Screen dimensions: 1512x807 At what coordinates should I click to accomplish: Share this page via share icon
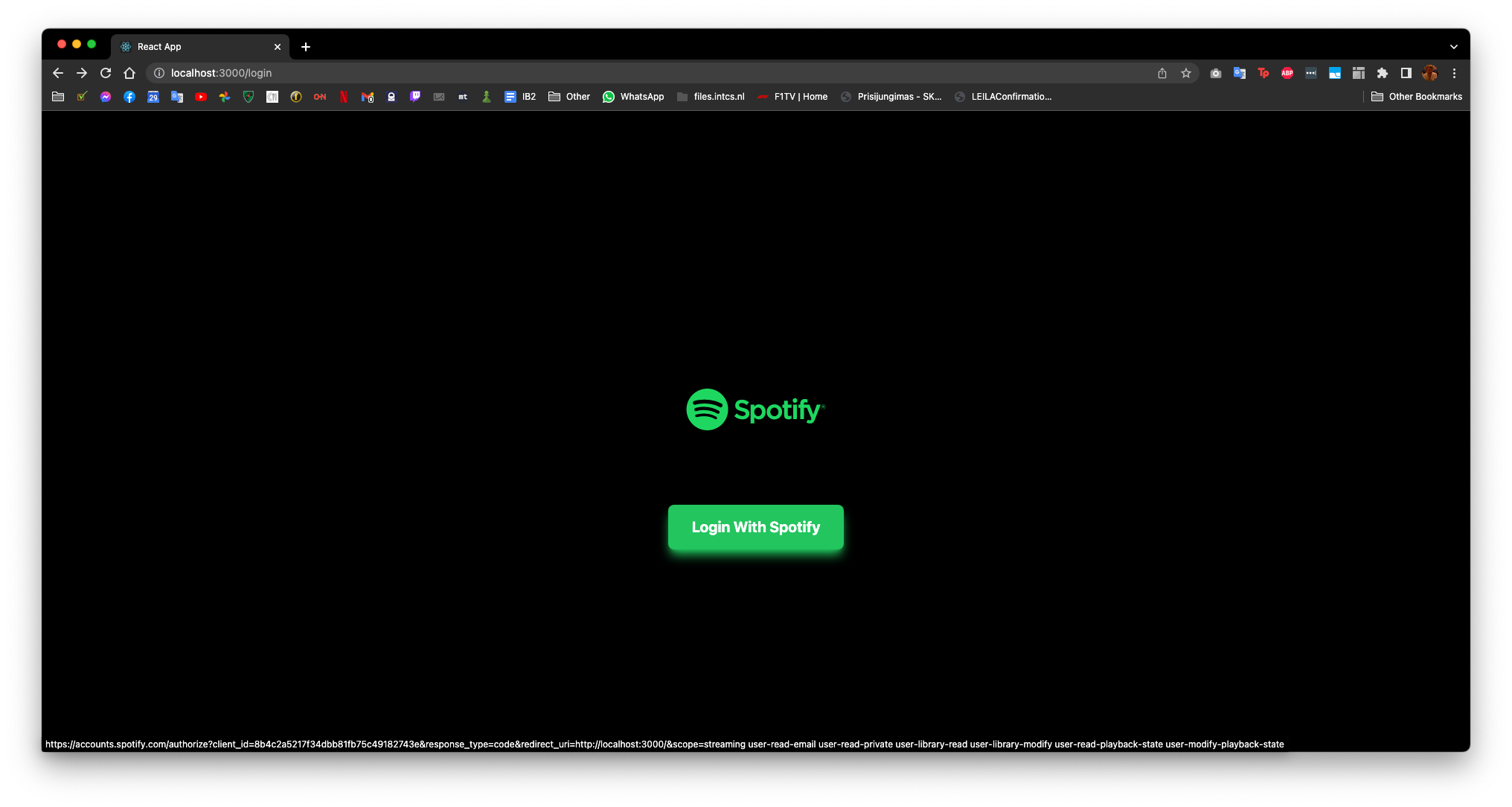(x=1162, y=73)
